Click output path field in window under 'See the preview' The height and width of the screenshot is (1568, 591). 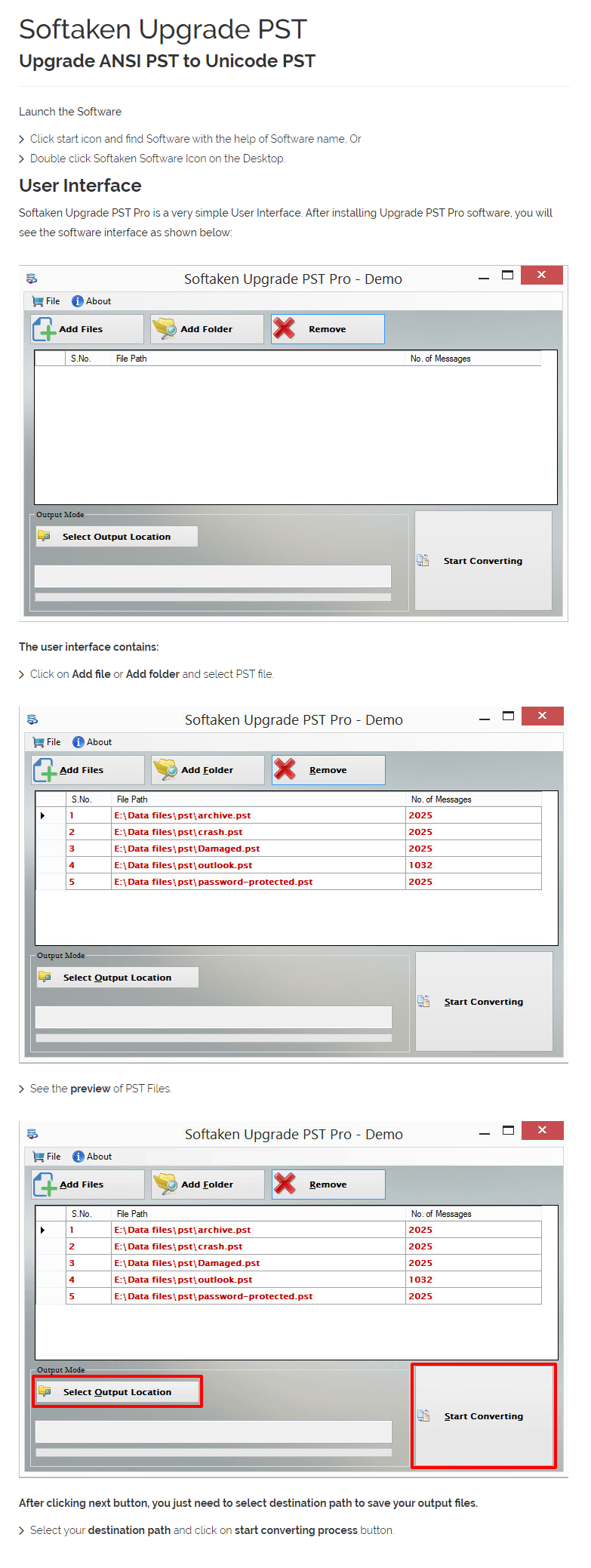tap(214, 1431)
